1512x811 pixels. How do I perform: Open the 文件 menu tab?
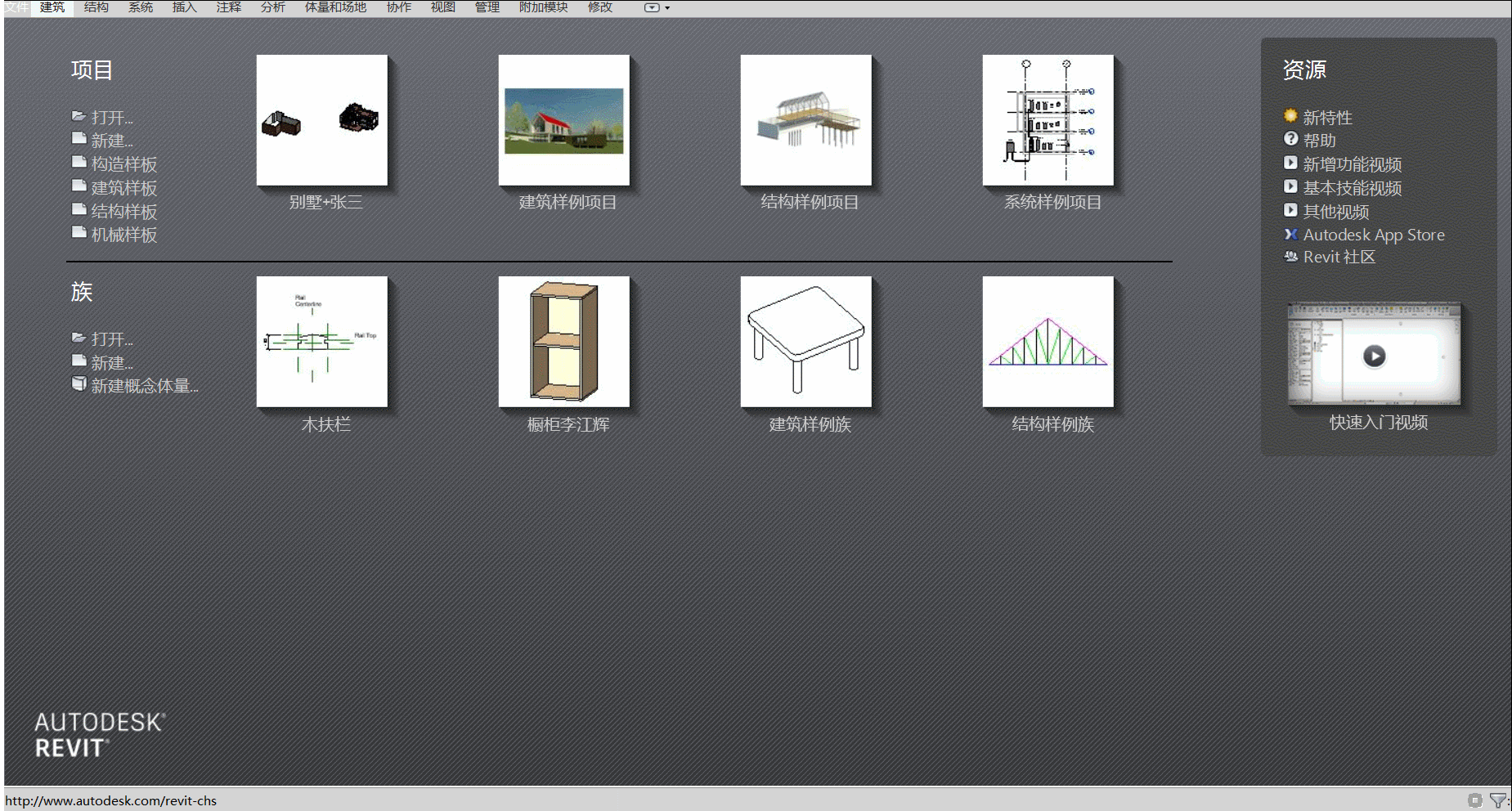point(16,7)
